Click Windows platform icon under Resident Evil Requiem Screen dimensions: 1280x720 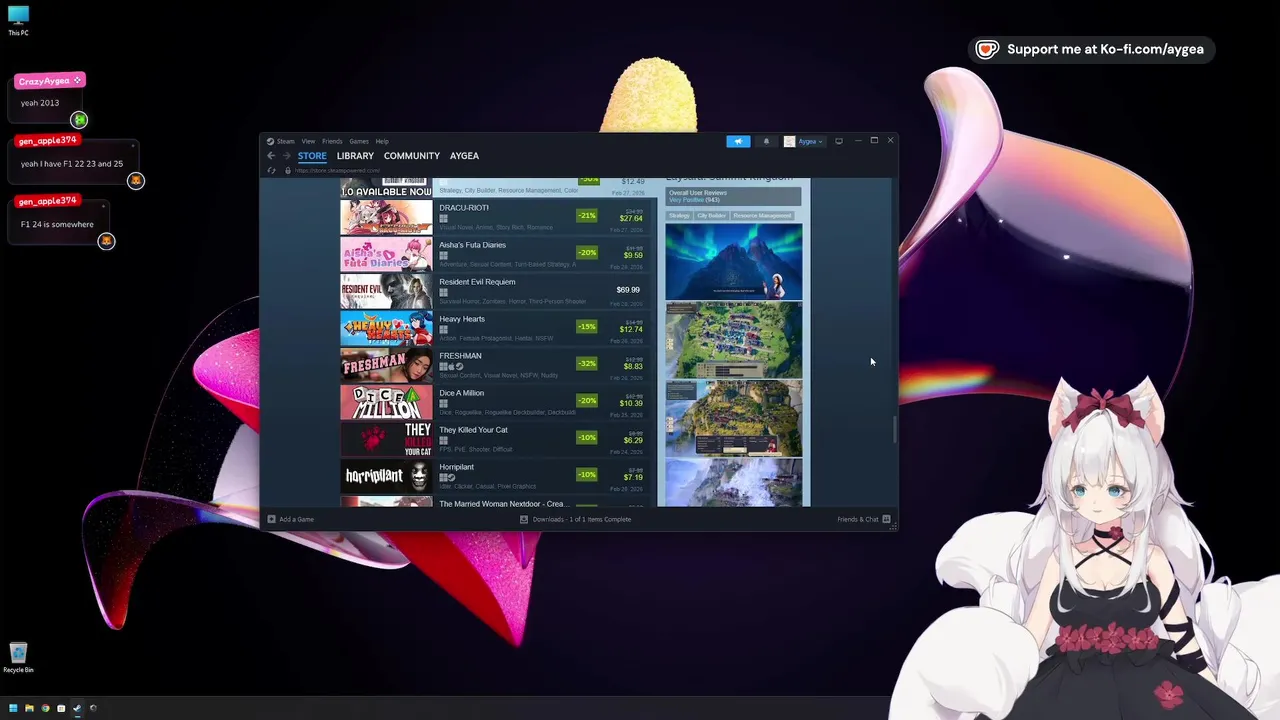443,293
